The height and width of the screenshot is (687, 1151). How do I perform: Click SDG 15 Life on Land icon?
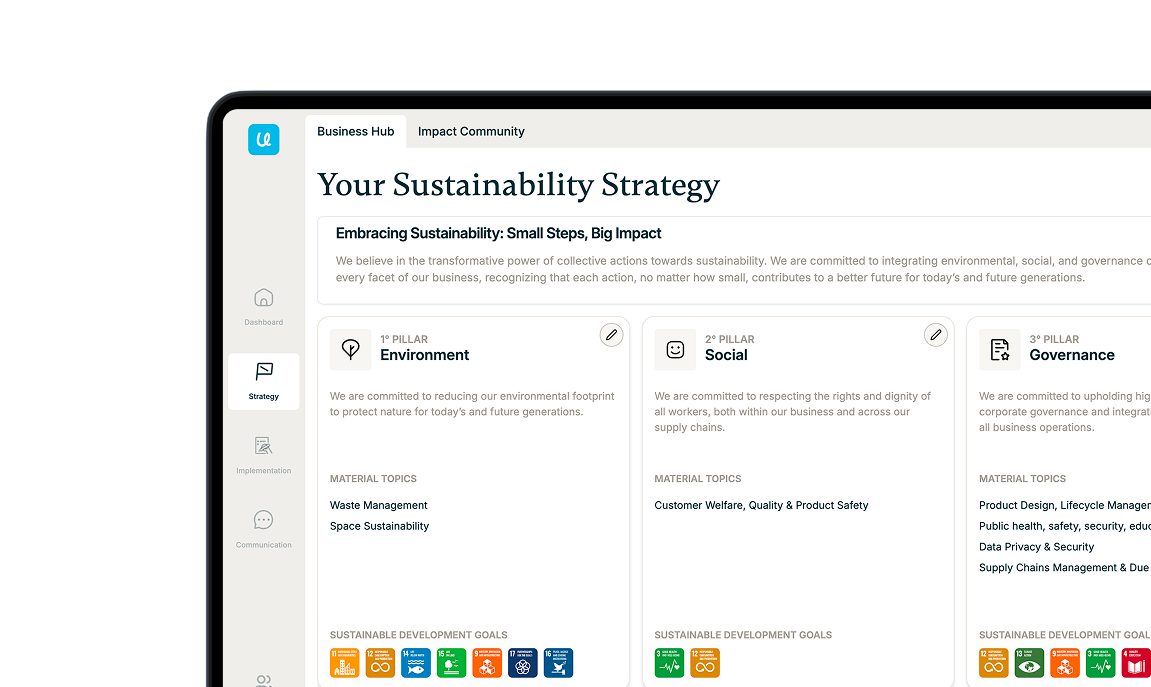click(x=451, y=663)
